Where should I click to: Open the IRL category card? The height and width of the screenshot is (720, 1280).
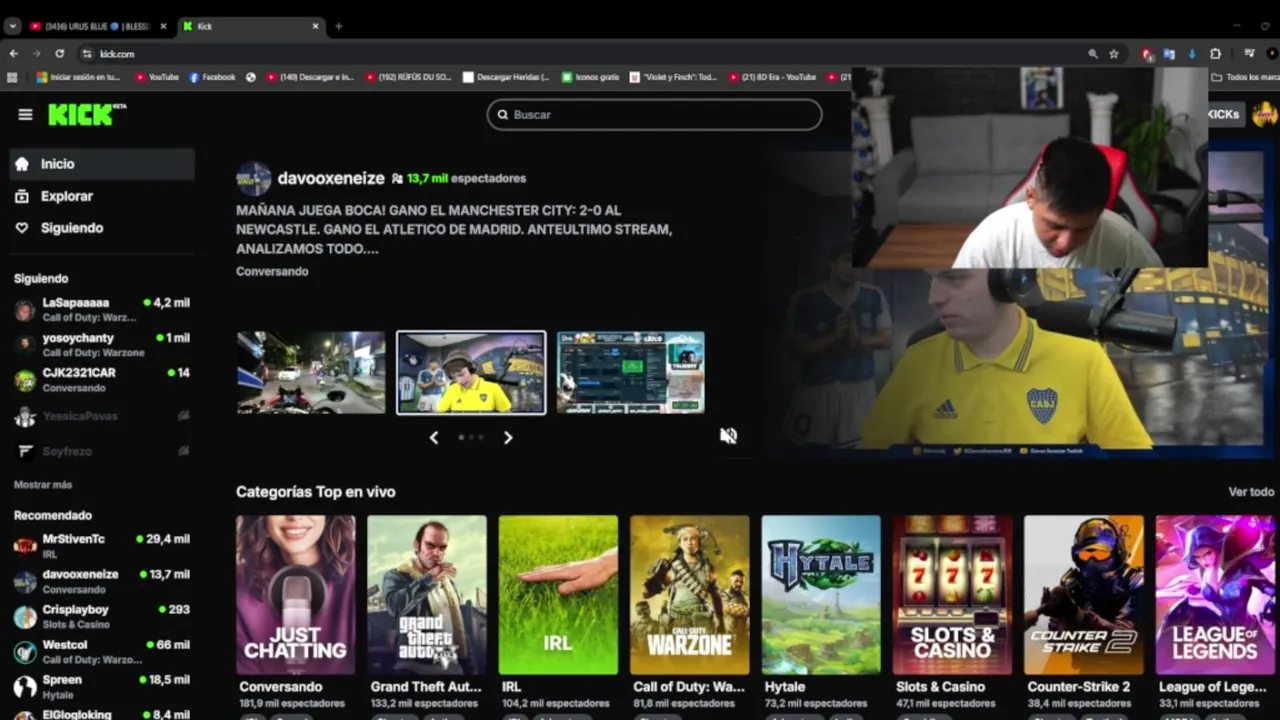point(558,595)
